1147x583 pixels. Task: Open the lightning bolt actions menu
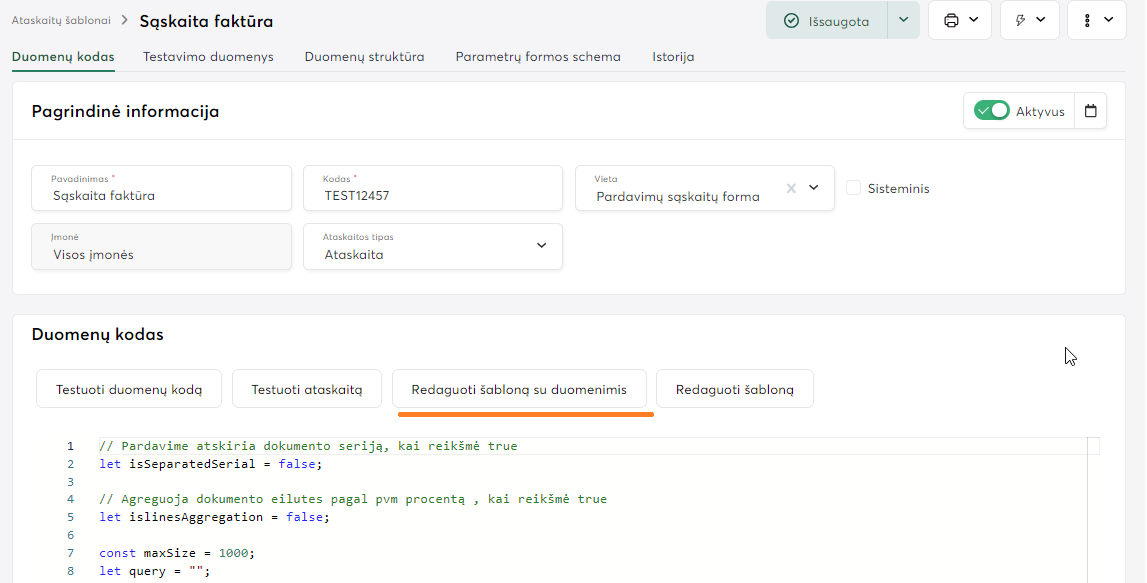tap(1029, 20)
